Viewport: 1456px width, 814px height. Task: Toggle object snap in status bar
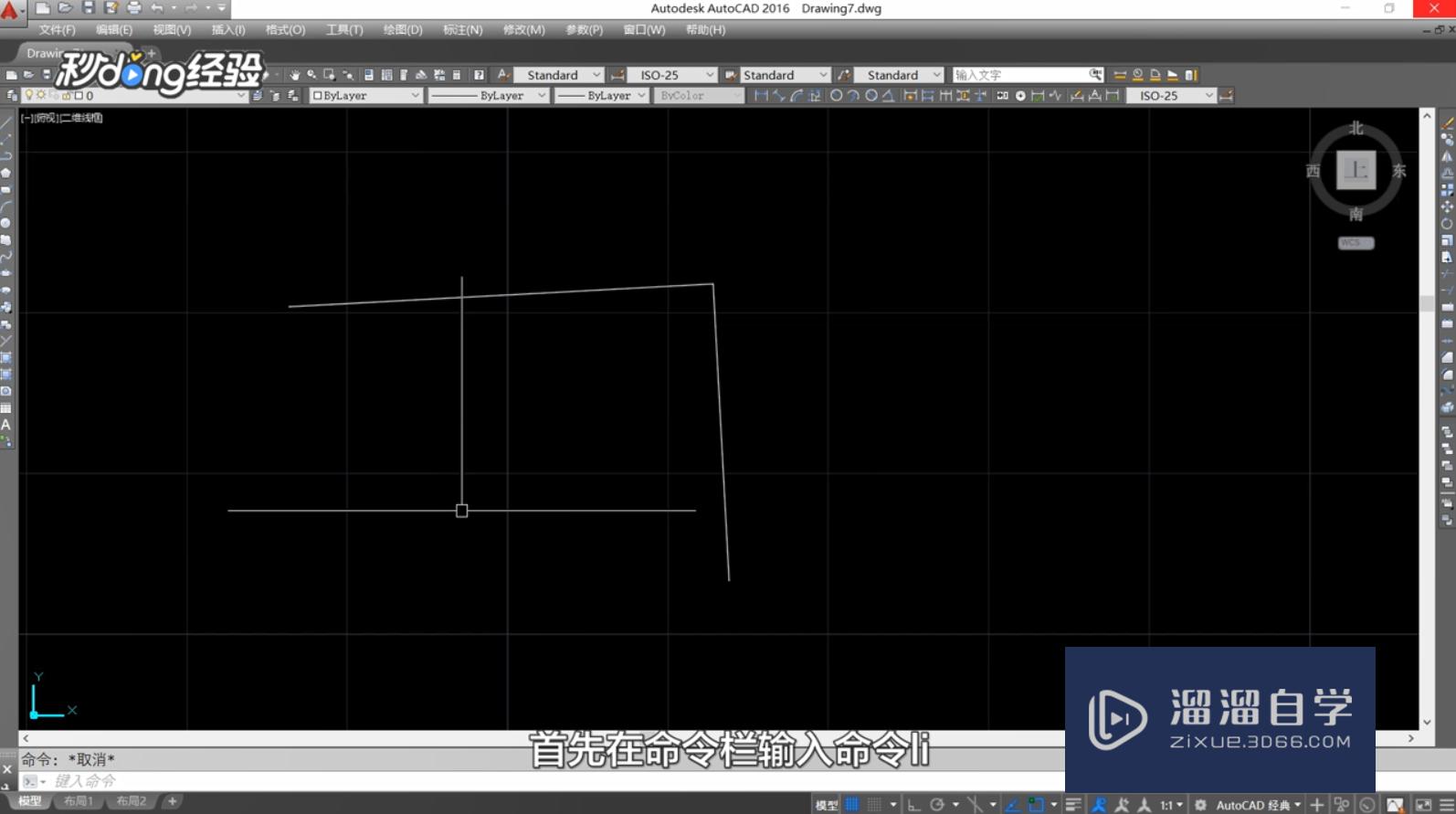tap(1036, 805)
